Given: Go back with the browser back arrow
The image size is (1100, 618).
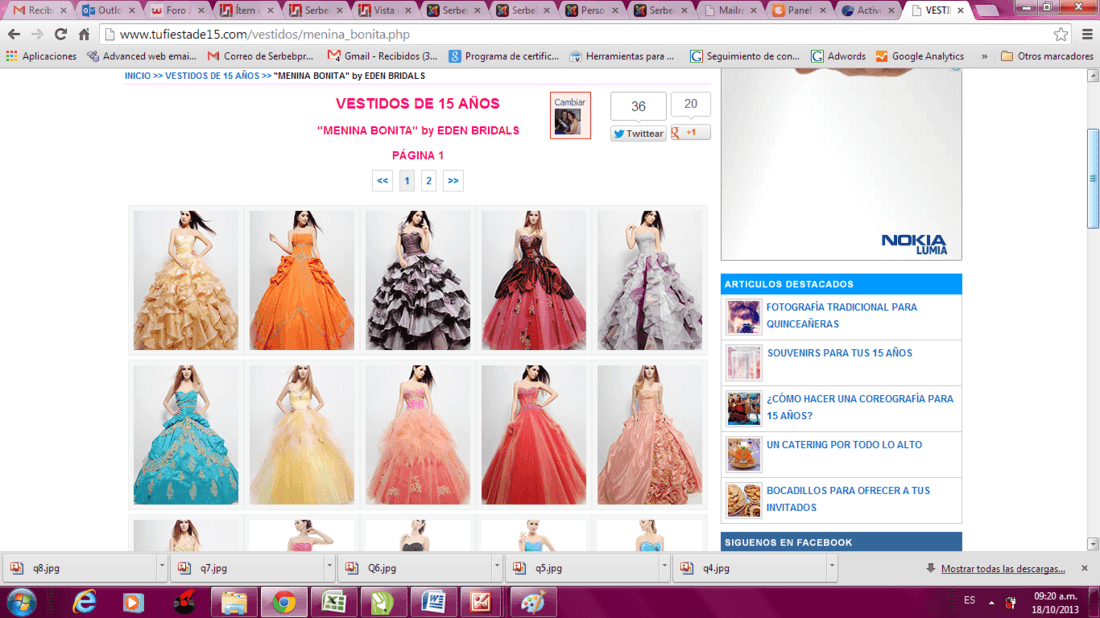Looking at the screenshot, I should (x=14, y=34).
